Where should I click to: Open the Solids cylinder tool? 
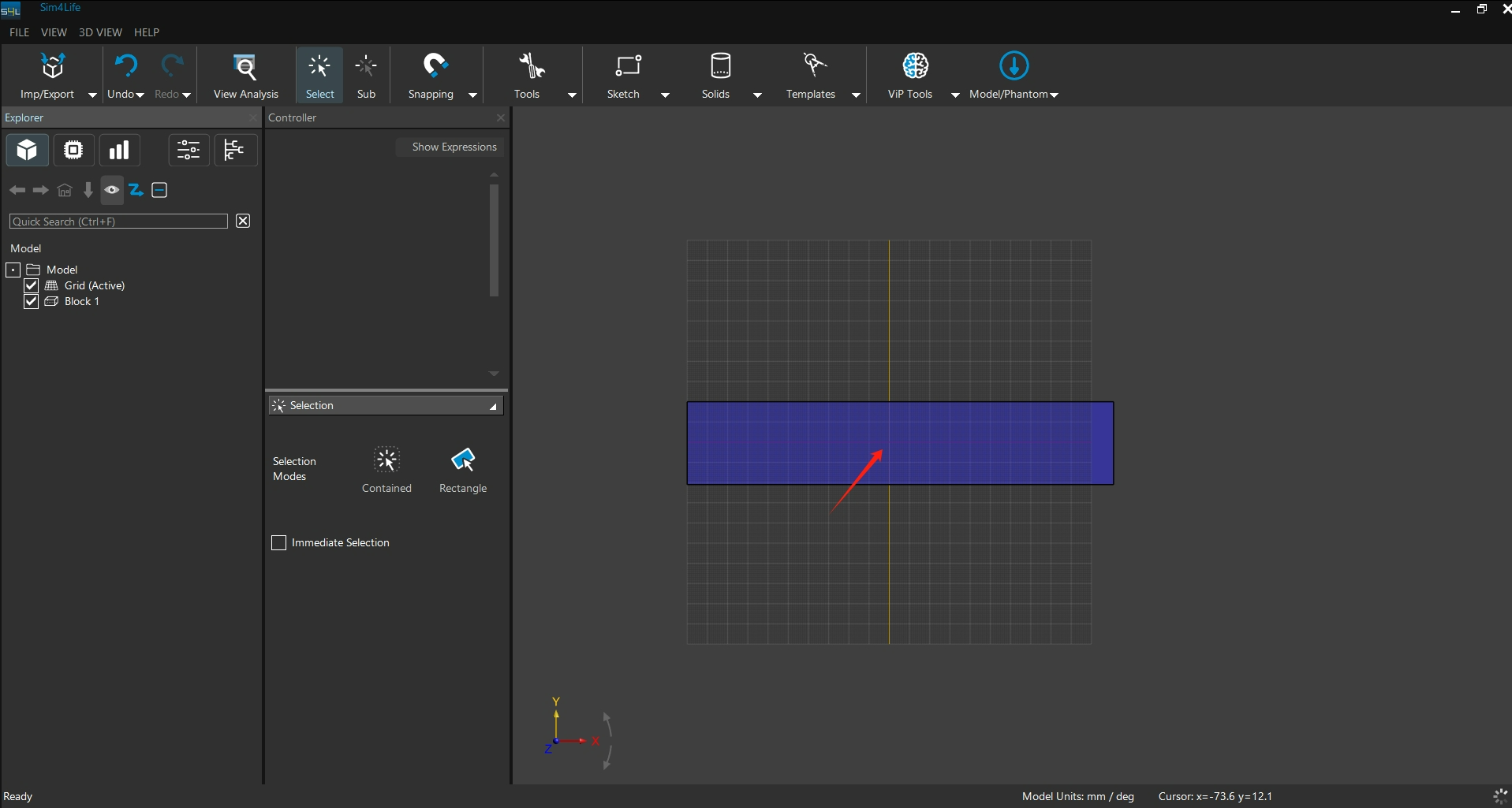pyautogui.click(x=720, y=66)
